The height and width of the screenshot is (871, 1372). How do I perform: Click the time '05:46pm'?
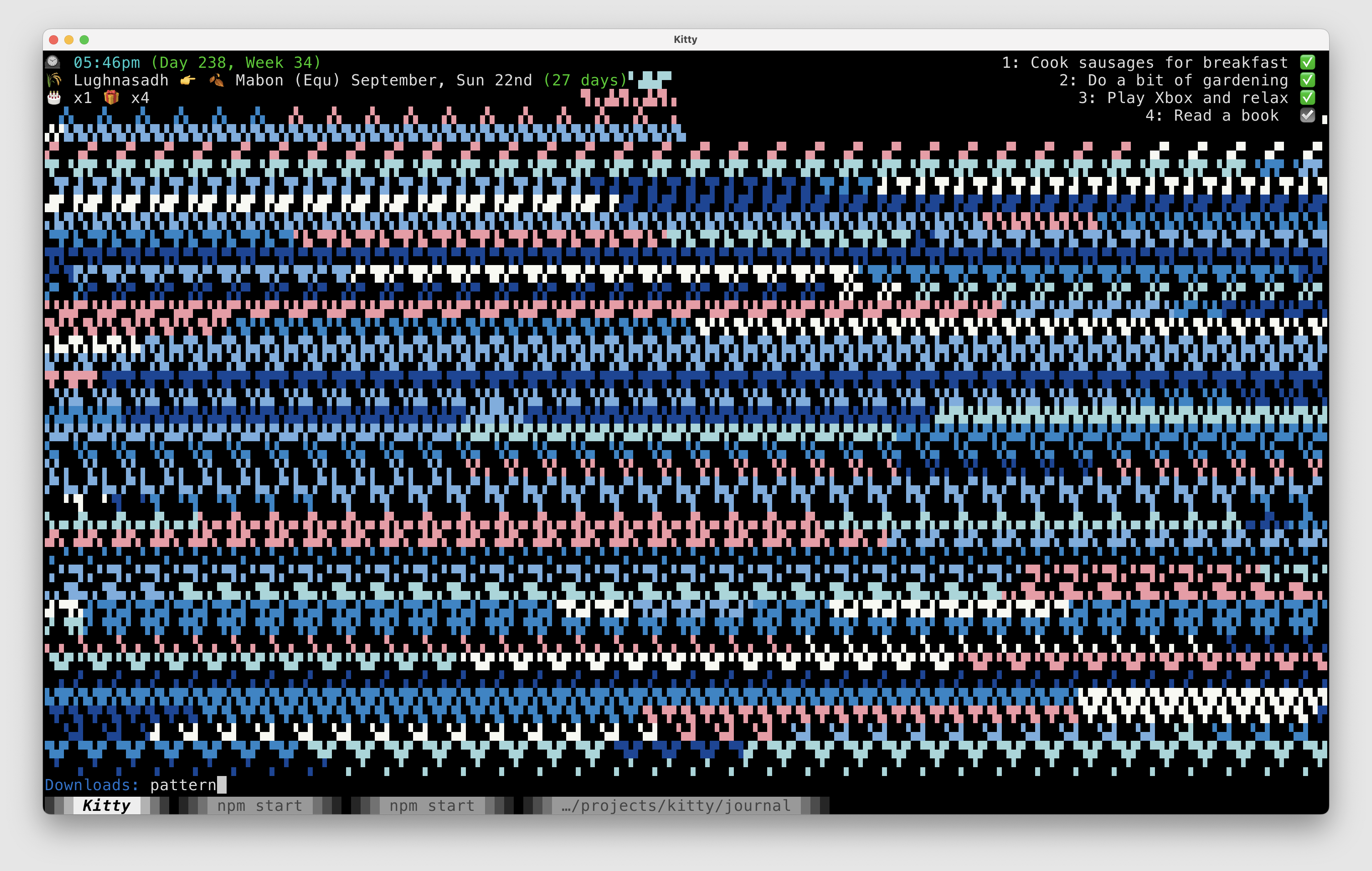pos(106,62)
